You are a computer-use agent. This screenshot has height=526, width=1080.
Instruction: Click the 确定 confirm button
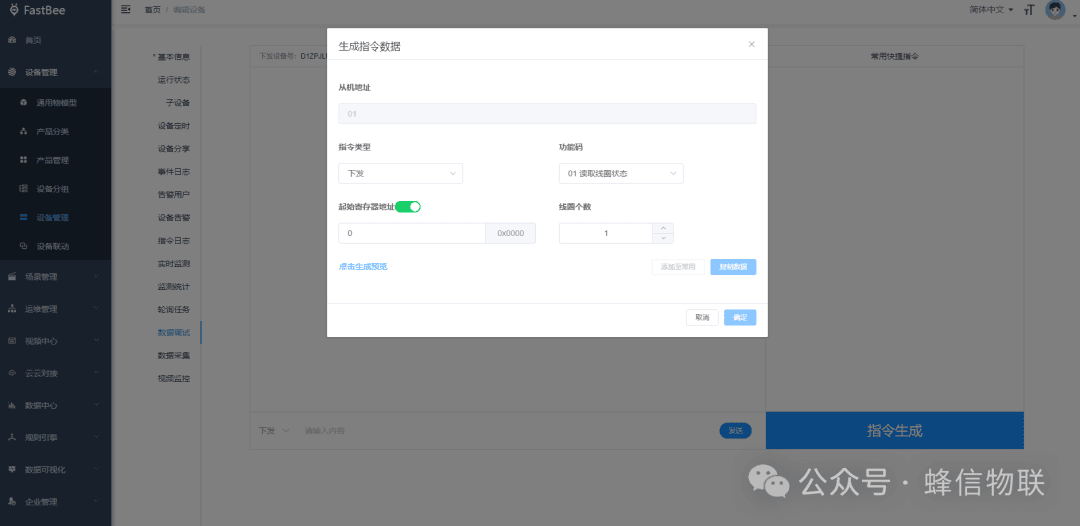(740, 317)
